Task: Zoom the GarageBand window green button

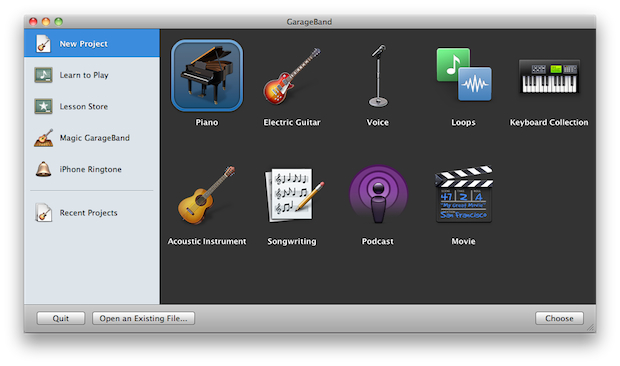Action: coord(59,22)
